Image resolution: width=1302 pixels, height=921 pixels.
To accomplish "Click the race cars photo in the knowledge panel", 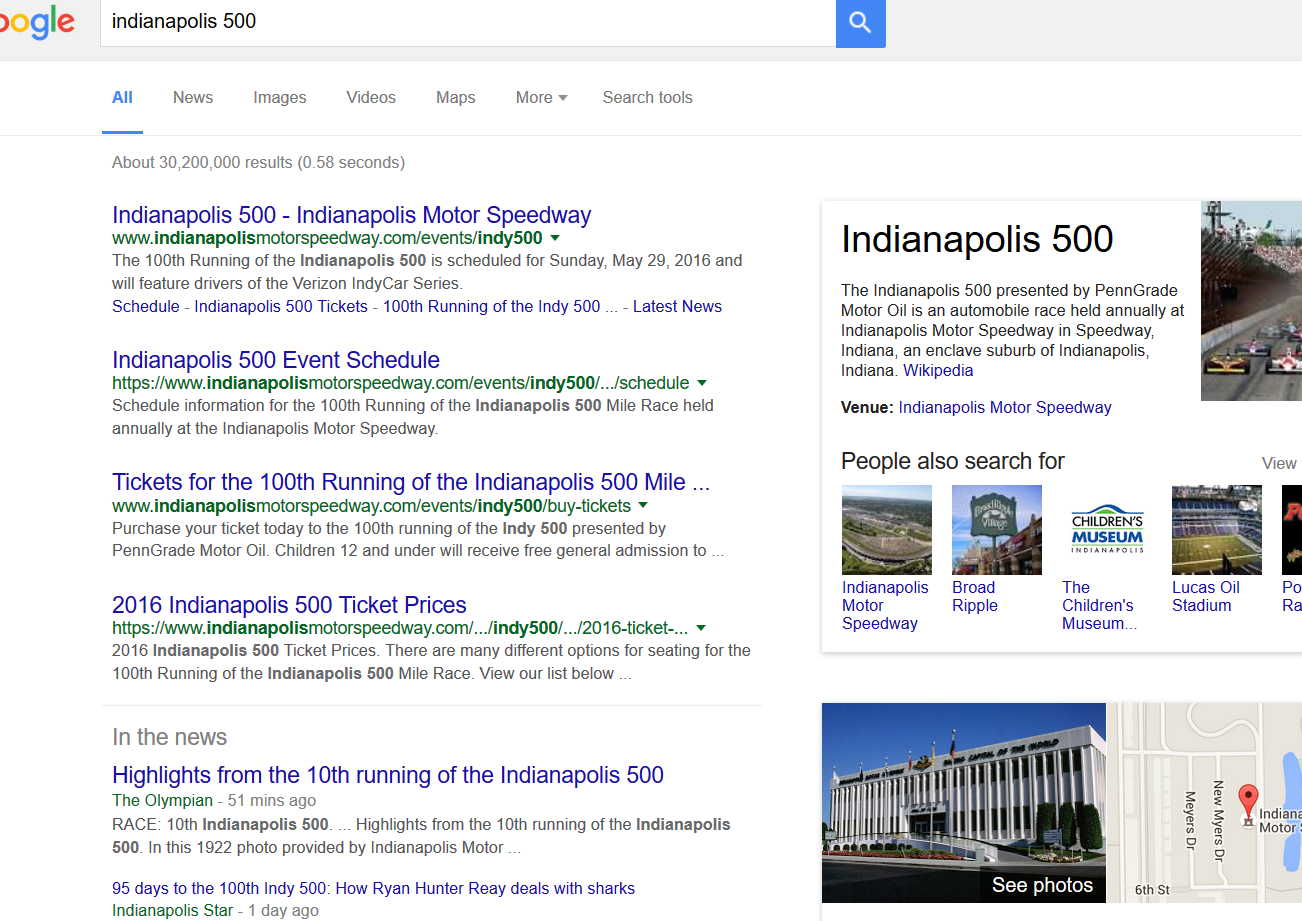I will point(1251,301).
